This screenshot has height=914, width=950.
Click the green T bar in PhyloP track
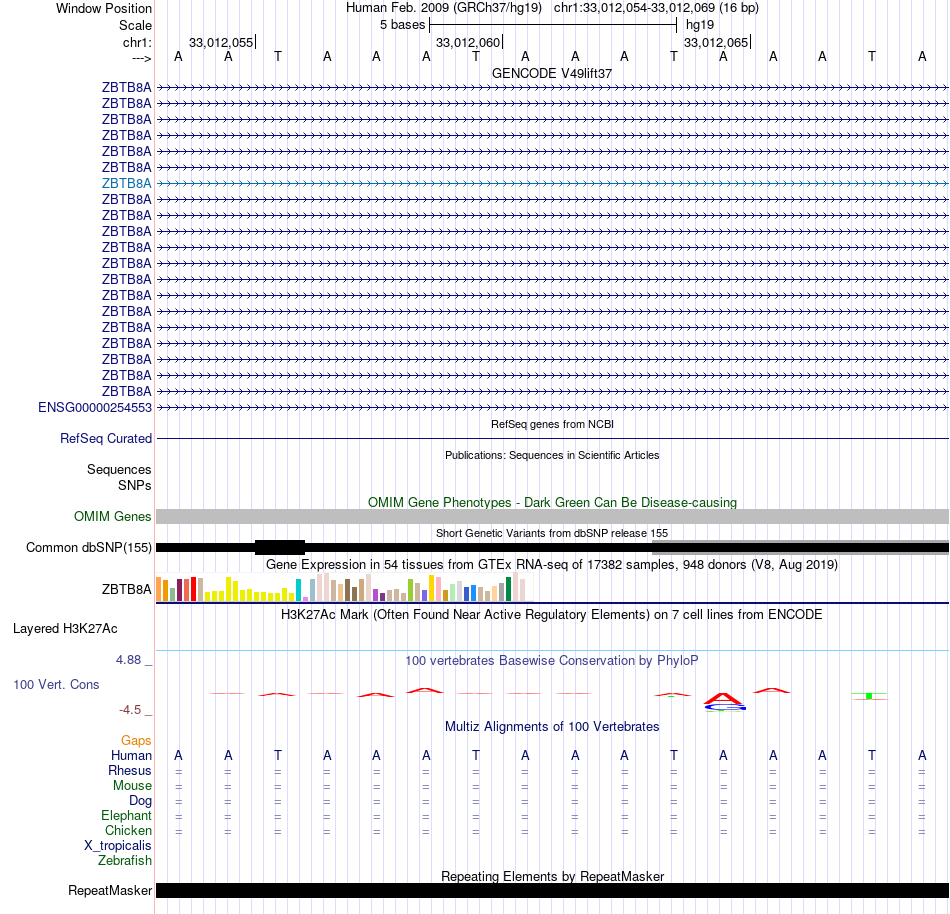coord(869,696)
